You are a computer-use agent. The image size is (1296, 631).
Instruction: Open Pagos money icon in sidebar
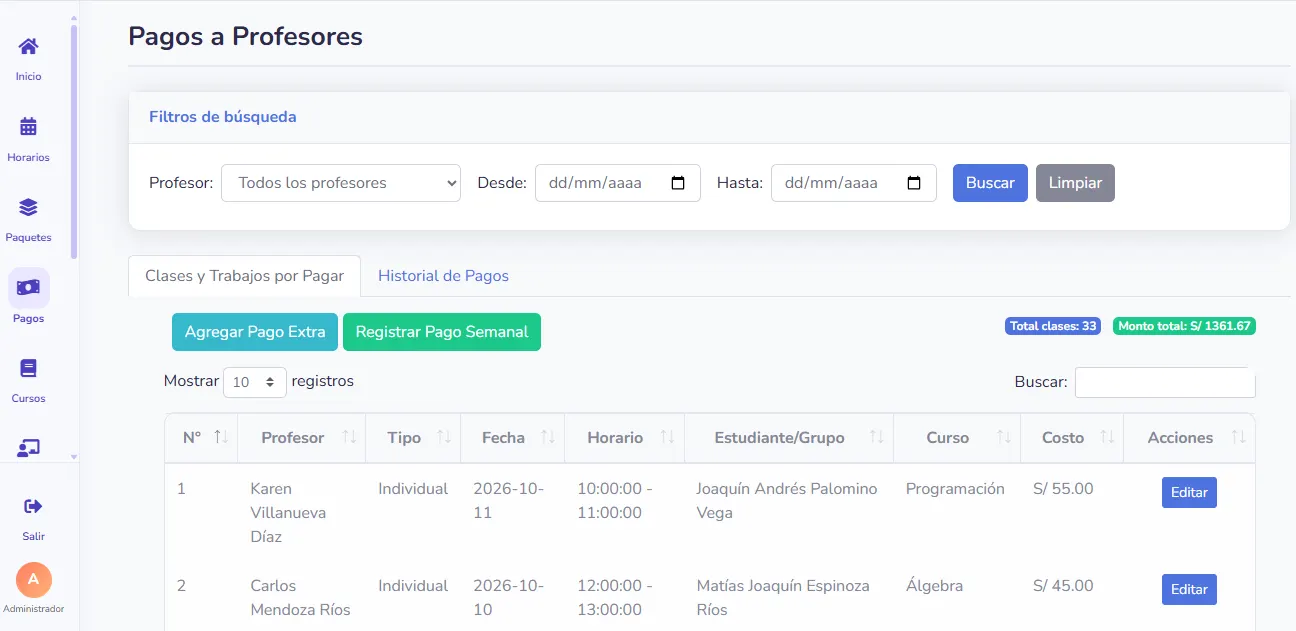click(x=28, y=288)
